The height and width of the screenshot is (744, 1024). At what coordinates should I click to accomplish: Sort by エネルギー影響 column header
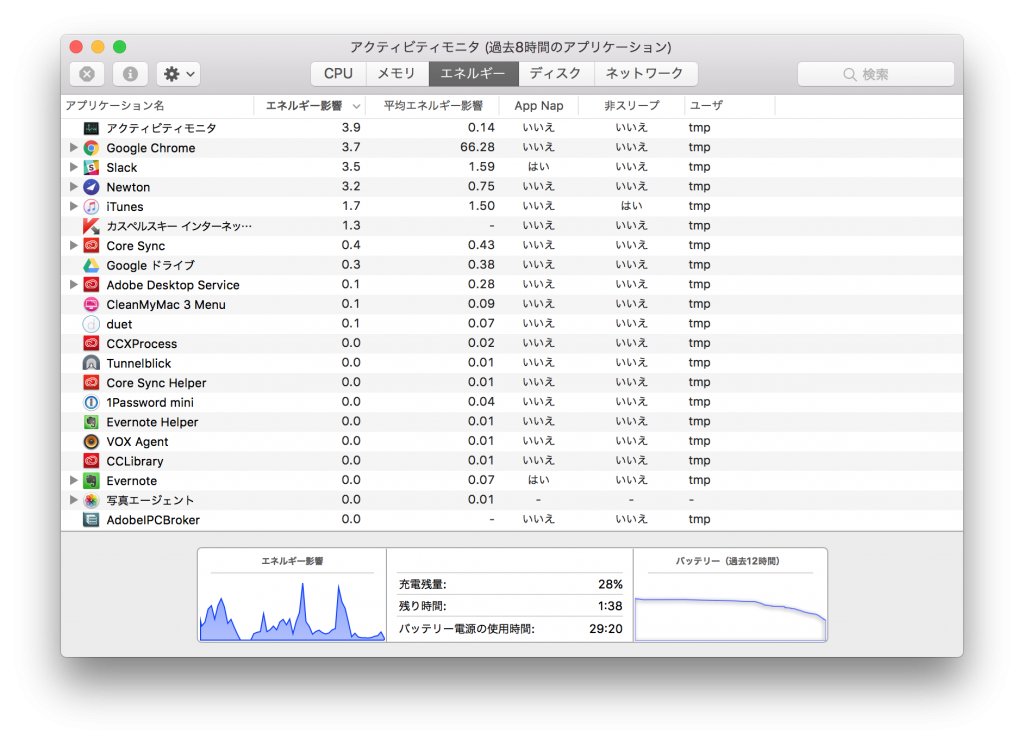pyautogui.click(x=310, y=106)
